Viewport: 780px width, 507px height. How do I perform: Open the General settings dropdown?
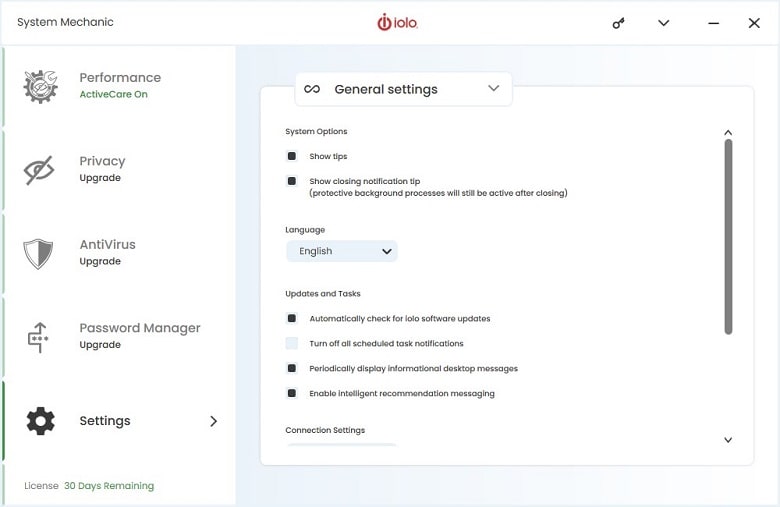click(x=403, y=89)
